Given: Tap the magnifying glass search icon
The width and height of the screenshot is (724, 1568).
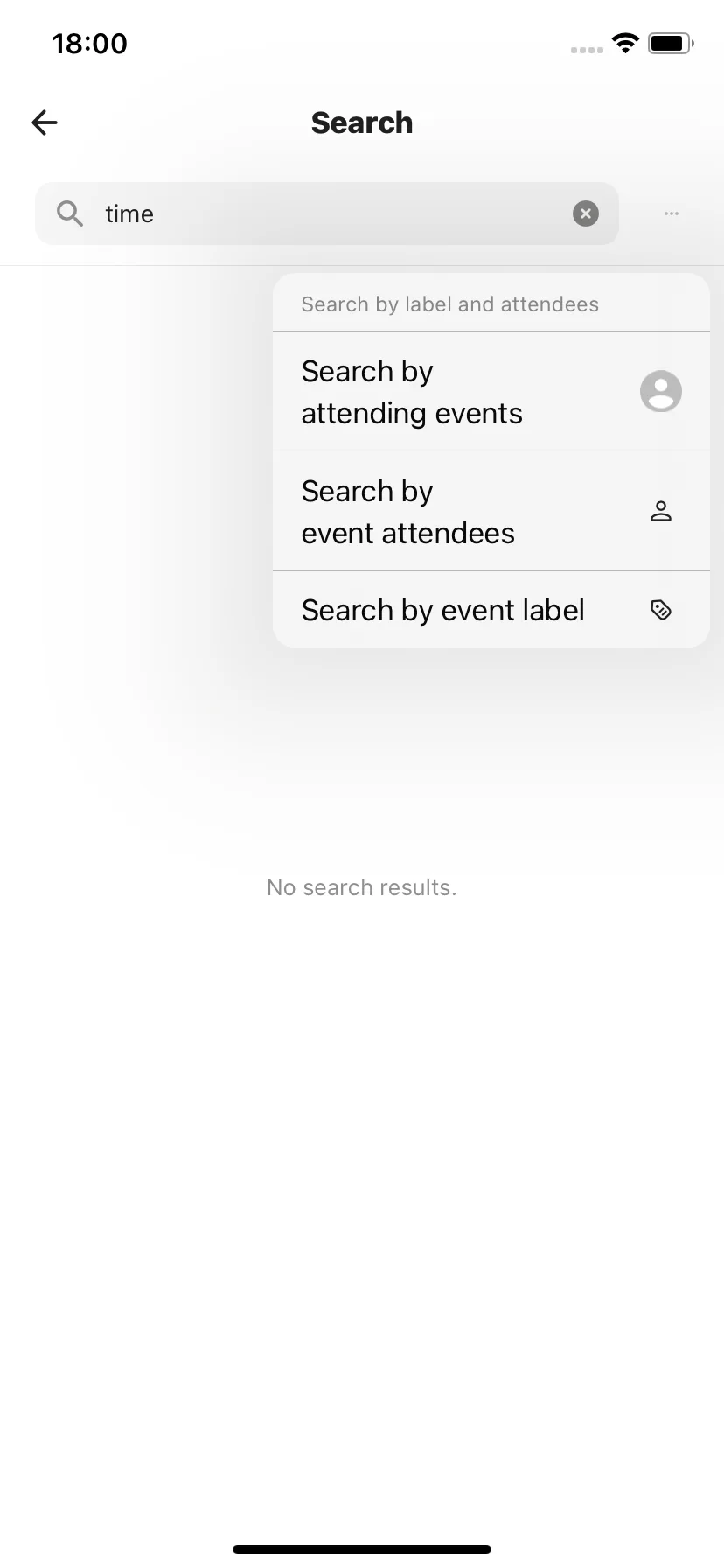Looking at the screenshot, I should 69,213.
